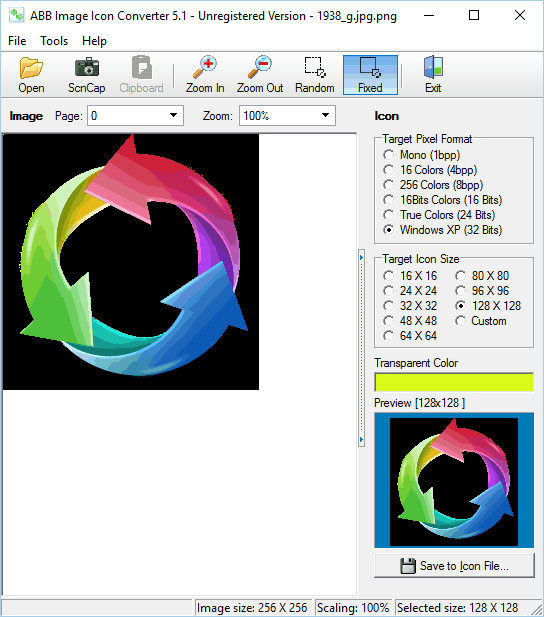The width and height of the screenshot is (544, 617).
Task: Start a screen capture with ScnCap
Action: (x=86, y=75)
